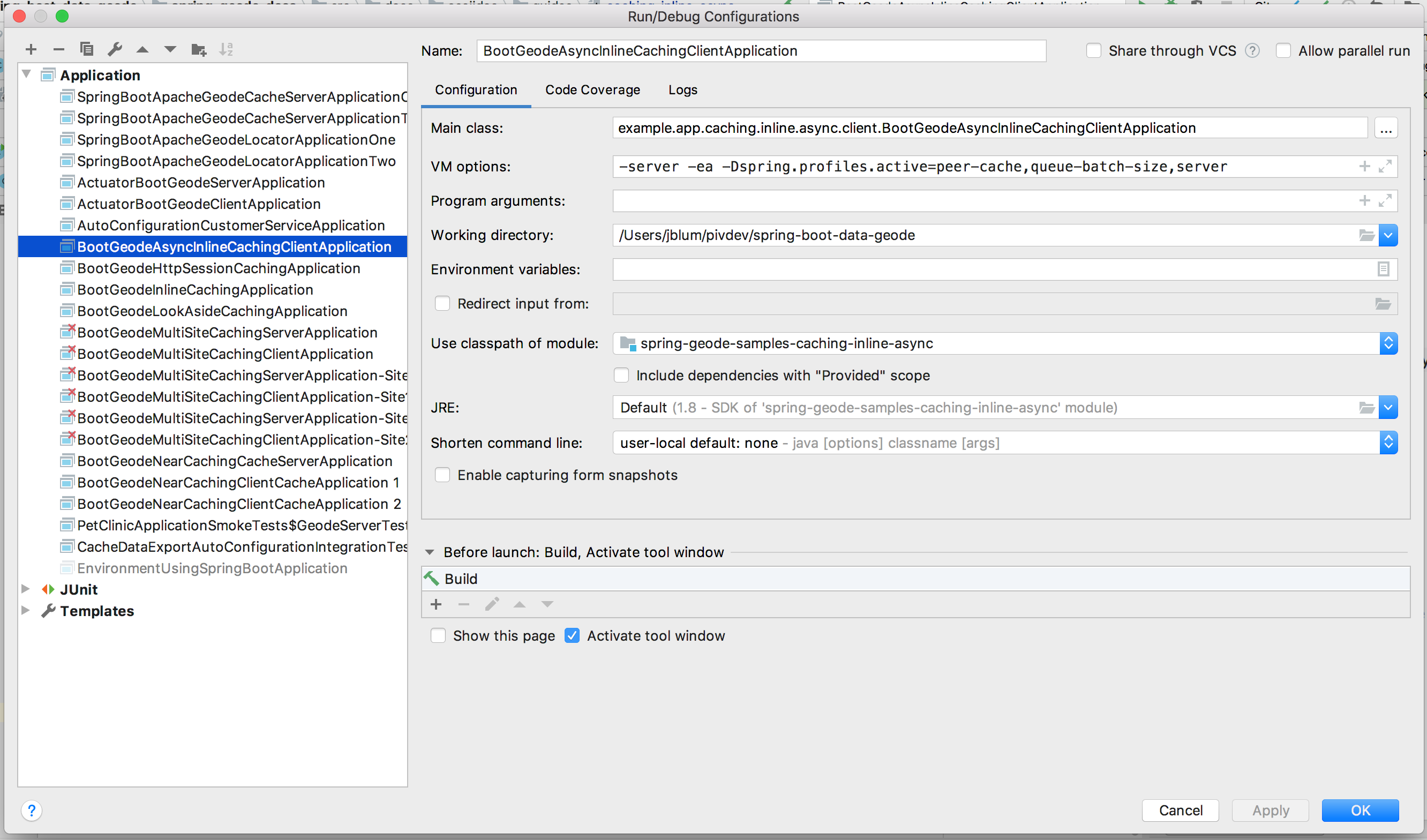
Task: Uncheck Activate tool window
Action: [572, 636]
